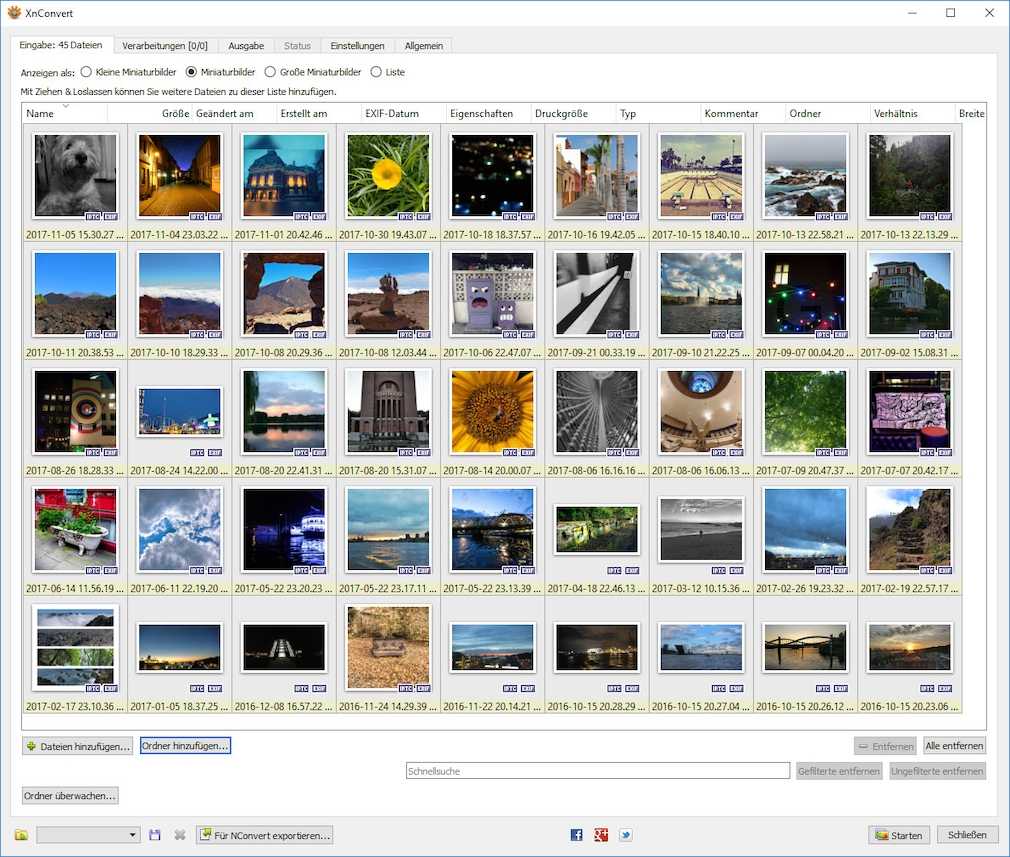Open the Allgemein tab
1010x857 pixels.
coord(424,46)
